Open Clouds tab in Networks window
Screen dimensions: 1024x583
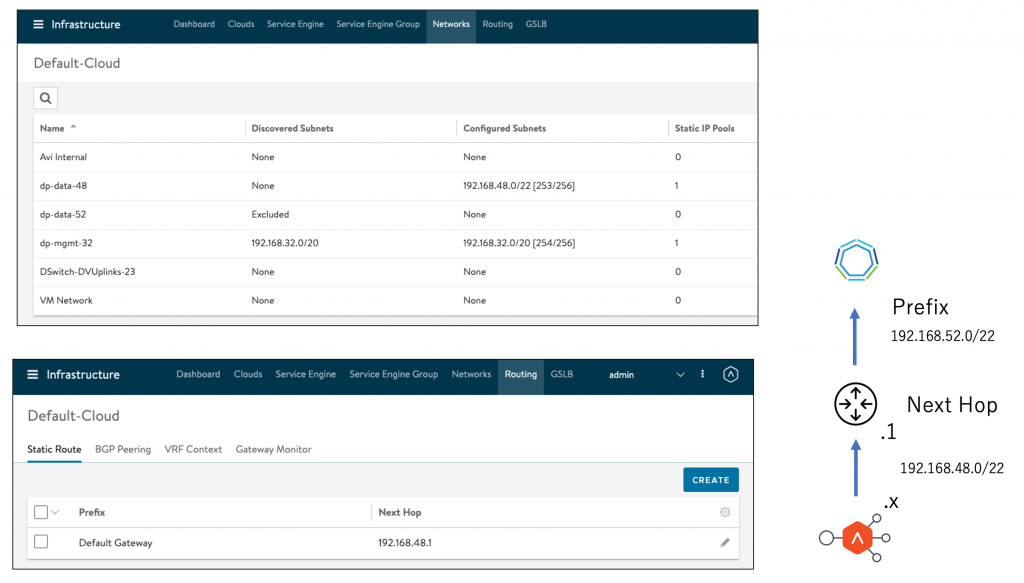pos(241,24)
